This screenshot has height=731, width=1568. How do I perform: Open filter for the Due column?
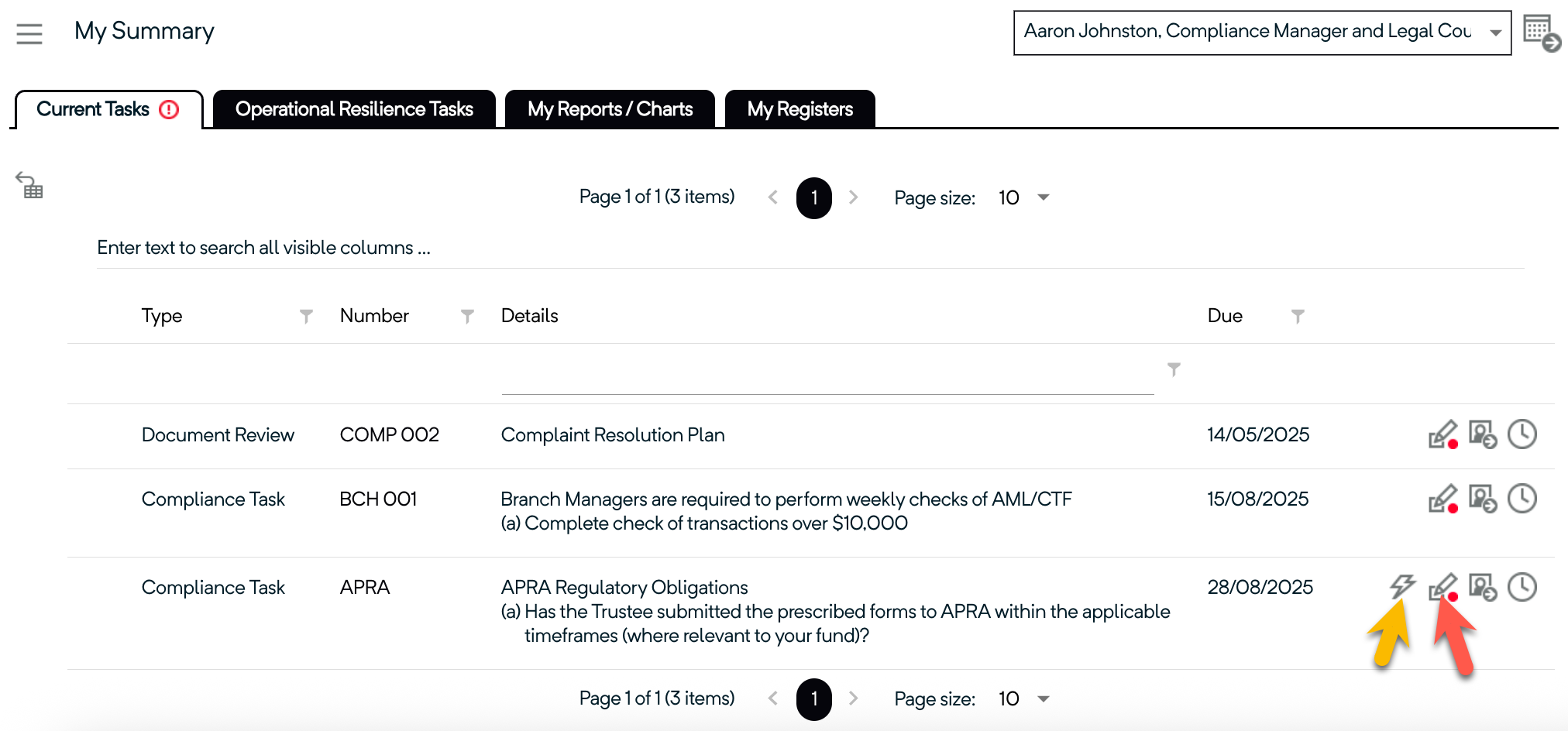coord(1298,316)
